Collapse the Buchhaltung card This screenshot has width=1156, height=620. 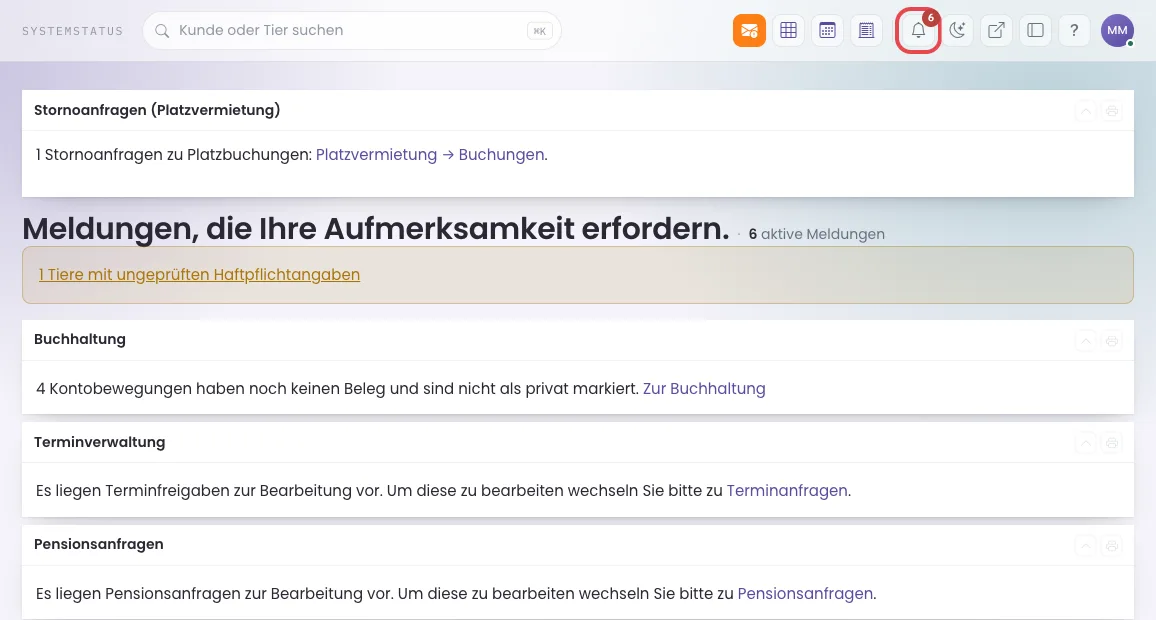point(1085,341)
